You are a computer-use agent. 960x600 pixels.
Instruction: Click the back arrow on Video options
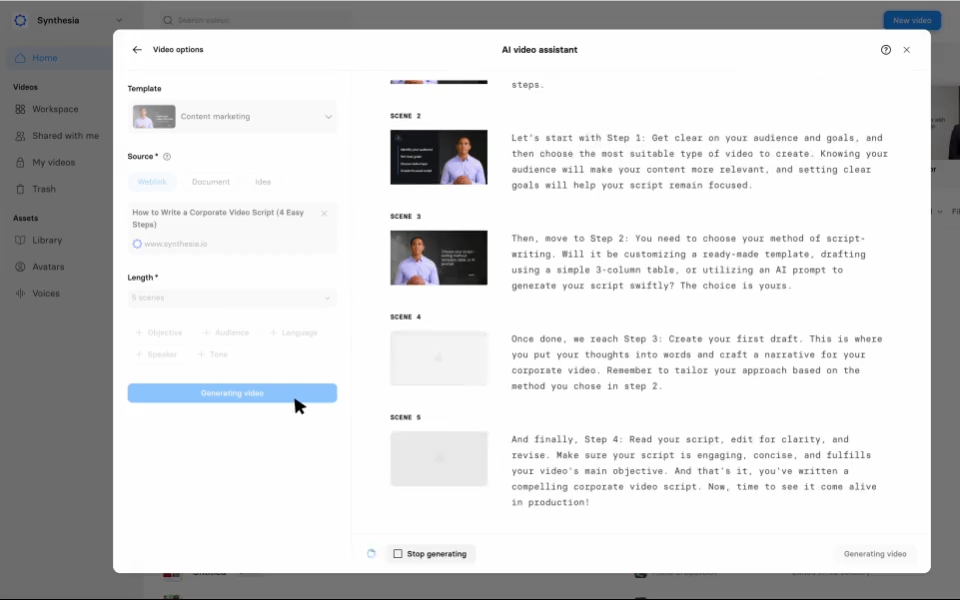click(x=137, y=49)
